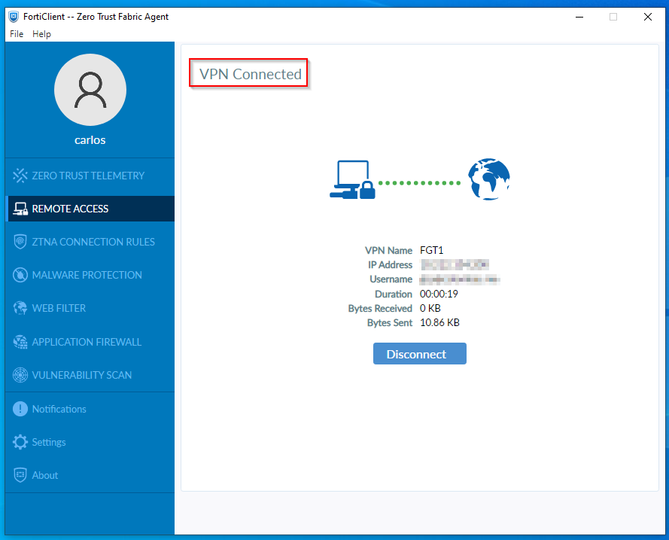Minimize the FortiClient window
669x540 pixels.
579,17
